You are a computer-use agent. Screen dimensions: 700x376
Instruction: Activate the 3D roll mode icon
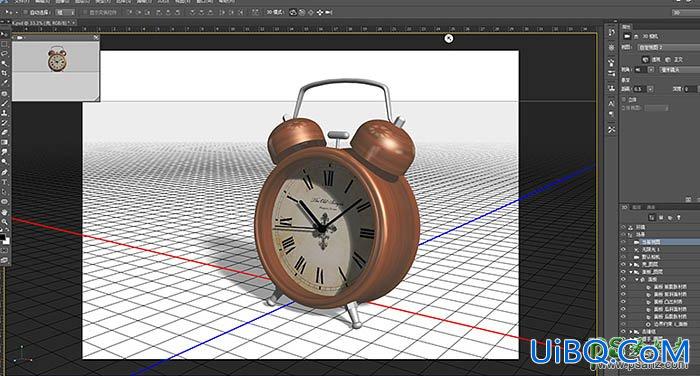click(x=302, y=13)
